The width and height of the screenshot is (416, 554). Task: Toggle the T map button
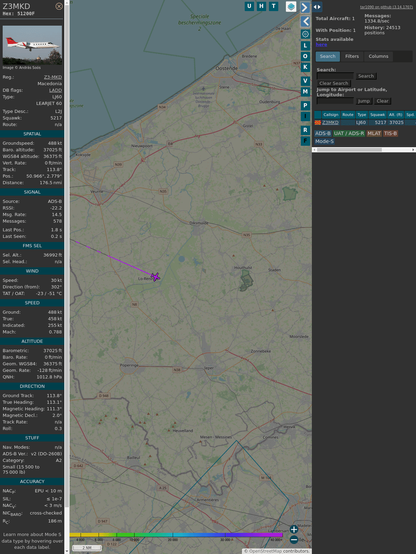click(x=273, y=6)
